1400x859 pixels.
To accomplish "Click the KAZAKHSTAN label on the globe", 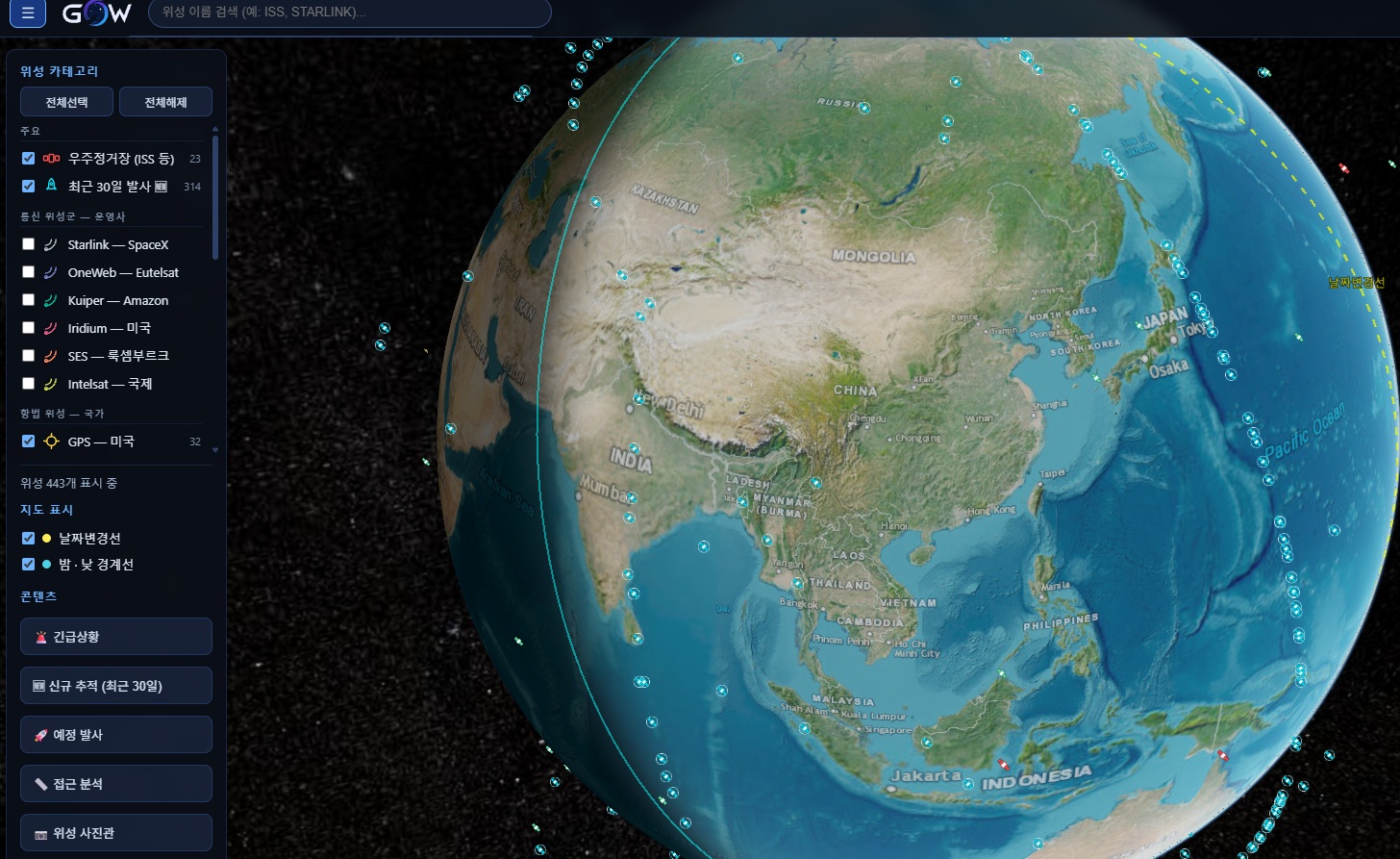I will [x=664, y=200].
